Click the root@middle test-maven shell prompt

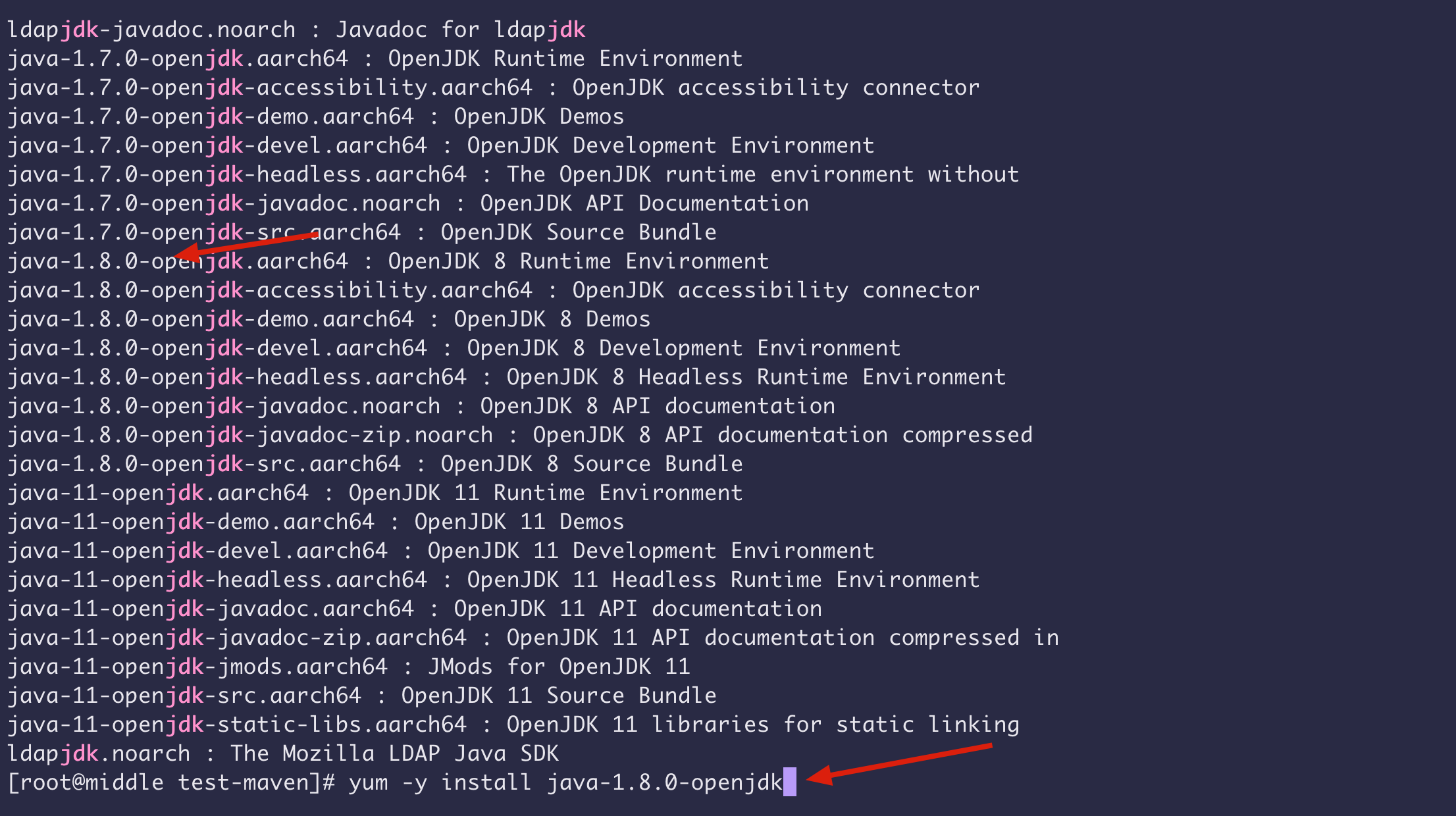tap(171, 782)
